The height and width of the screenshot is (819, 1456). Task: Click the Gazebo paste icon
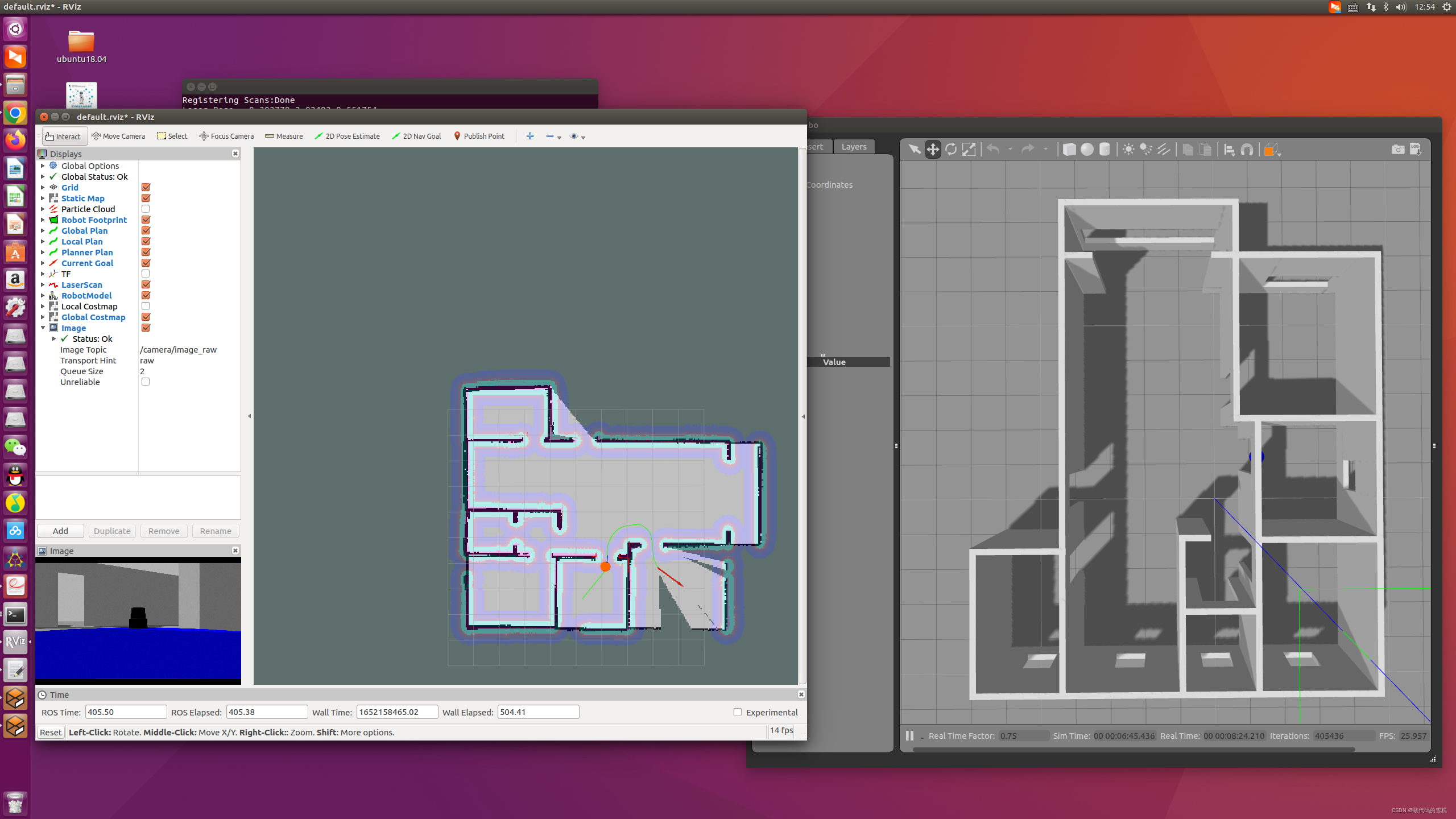1205,150
